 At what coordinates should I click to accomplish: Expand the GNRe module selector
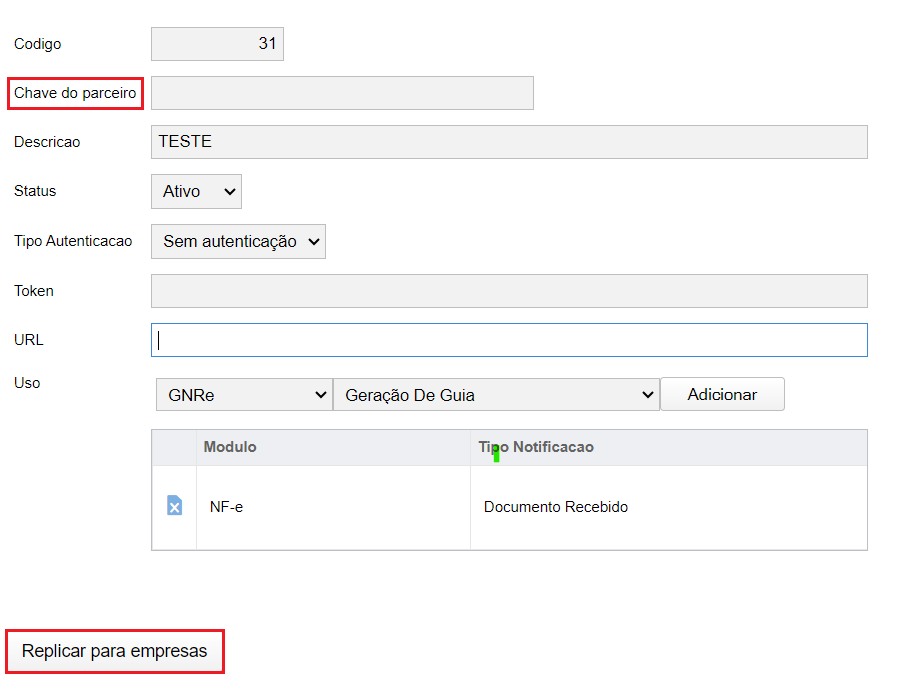pos(243,394)
